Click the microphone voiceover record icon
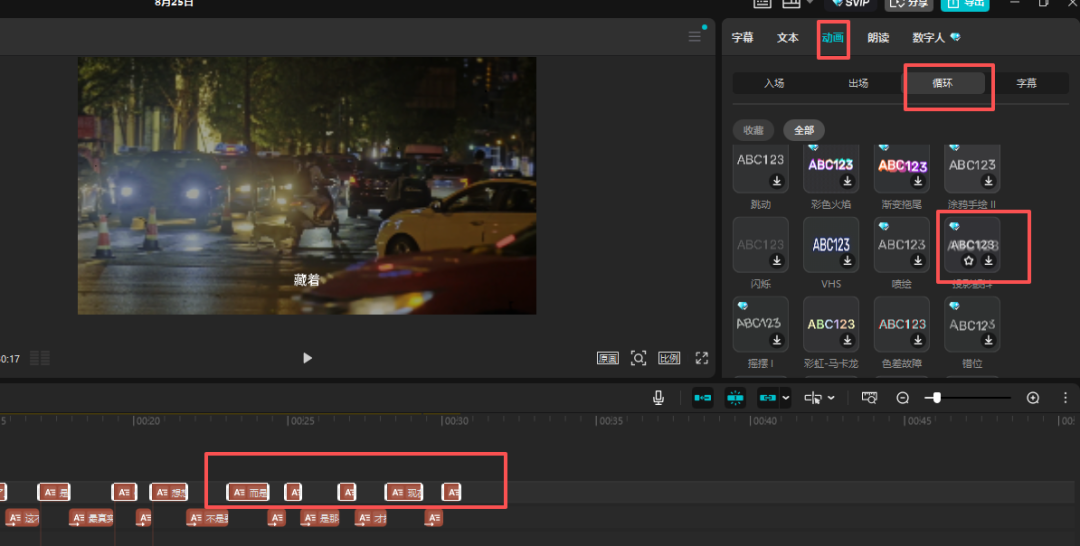Viewport: 1080px width, 546px height. pos(658,398)
